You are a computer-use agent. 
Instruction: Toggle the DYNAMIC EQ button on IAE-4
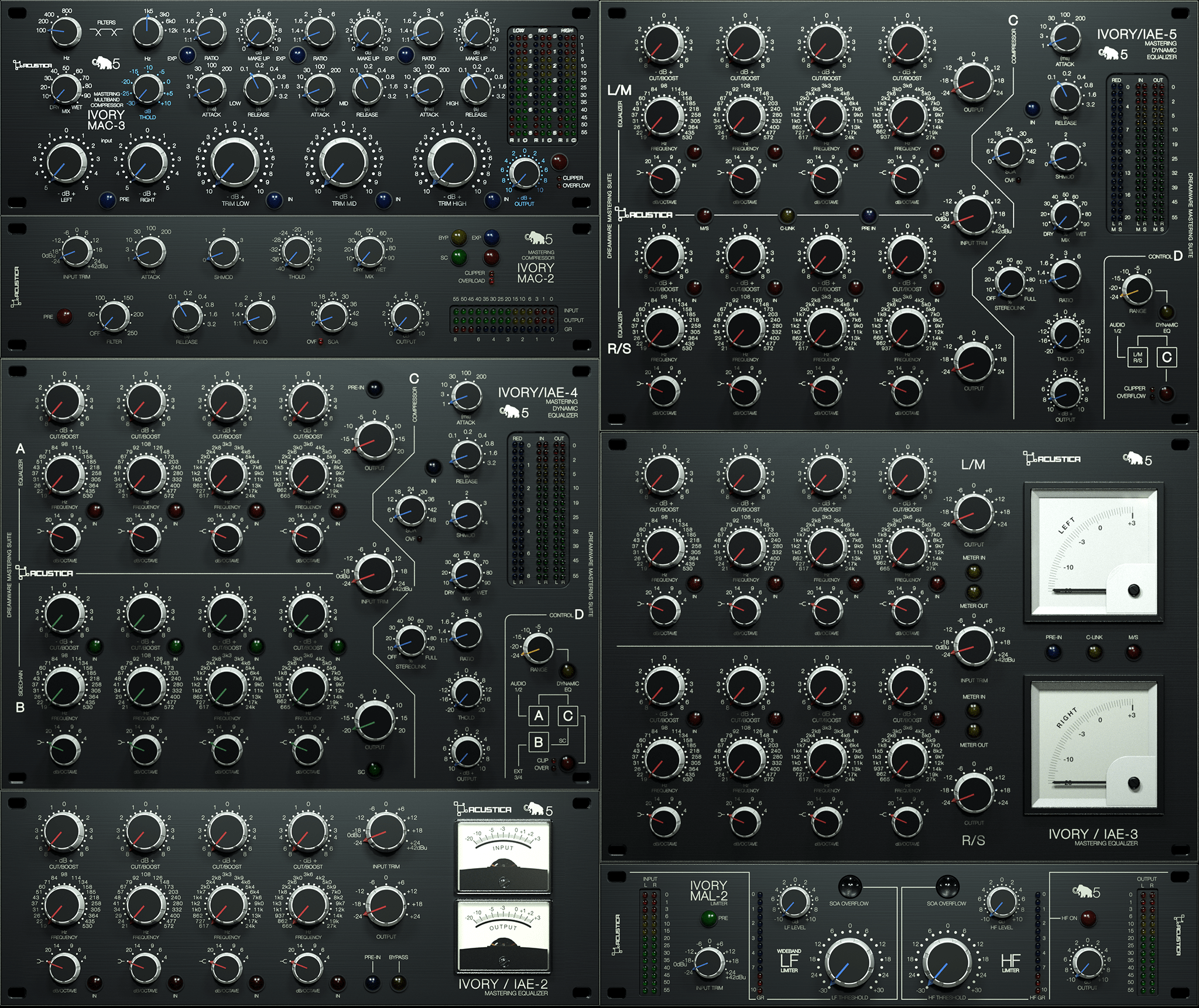click(x=567, y=671)
